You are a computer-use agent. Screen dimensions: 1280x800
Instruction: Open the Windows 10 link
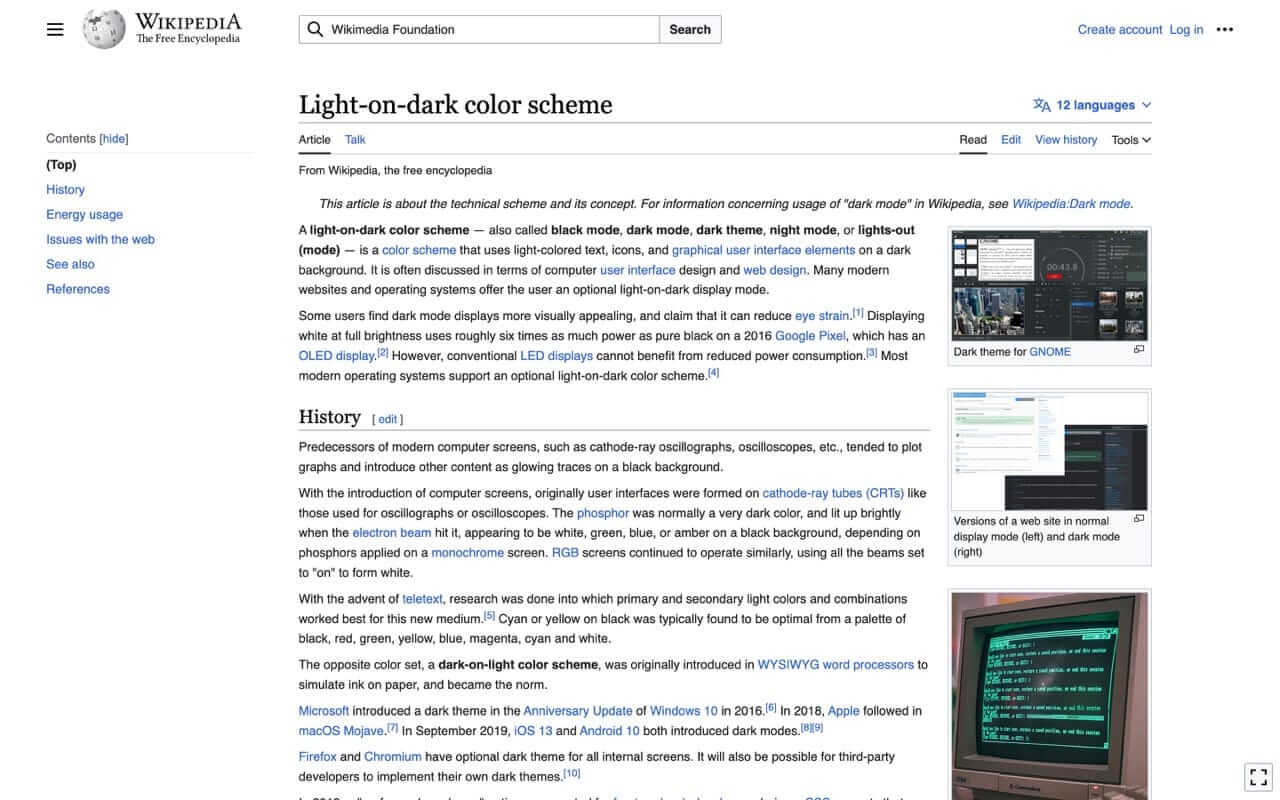tap(683, 711)
